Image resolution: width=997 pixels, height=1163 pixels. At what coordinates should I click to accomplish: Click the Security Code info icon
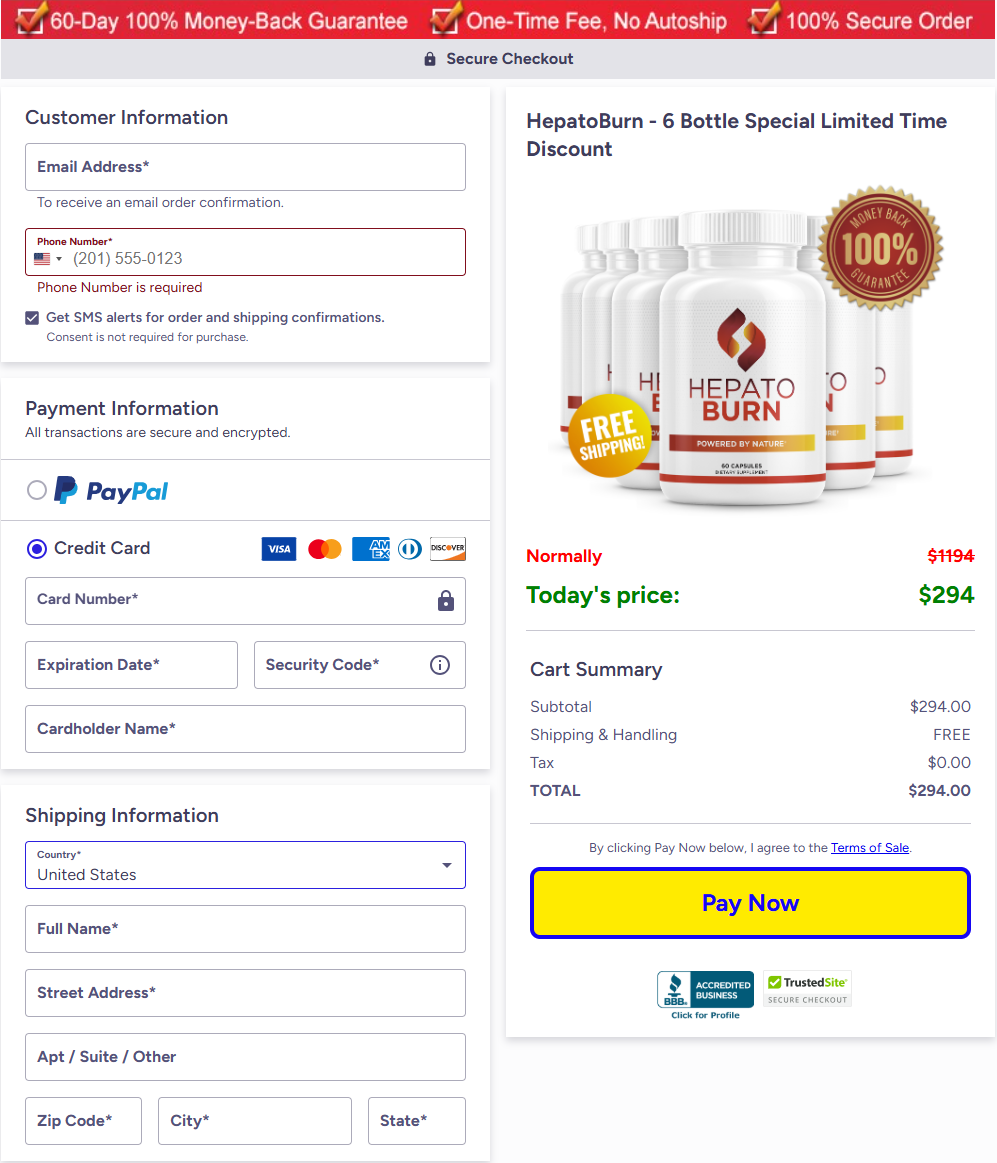pos(440,665)
